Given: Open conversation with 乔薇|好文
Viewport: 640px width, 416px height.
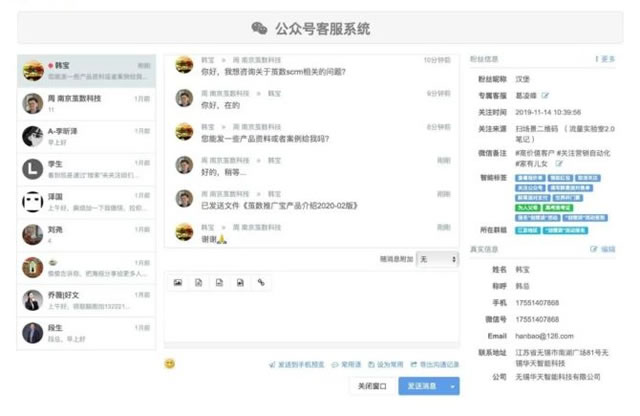Looking at the screenshot, I should (x=86, y=300).
